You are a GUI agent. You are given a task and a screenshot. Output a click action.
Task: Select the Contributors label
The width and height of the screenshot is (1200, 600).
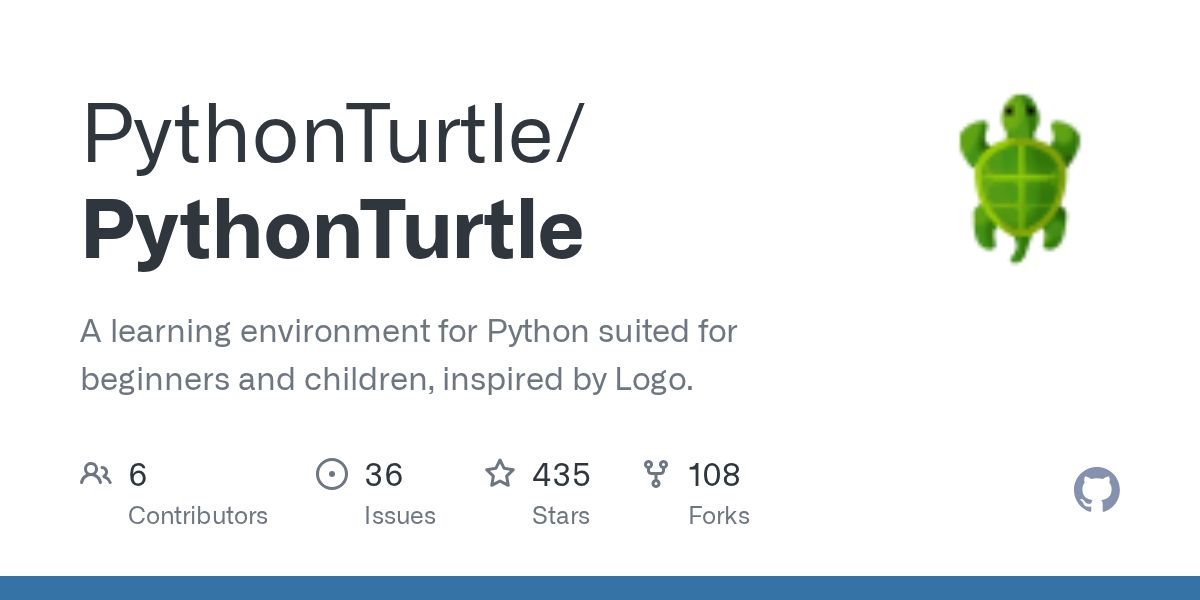tap(198, 516)
